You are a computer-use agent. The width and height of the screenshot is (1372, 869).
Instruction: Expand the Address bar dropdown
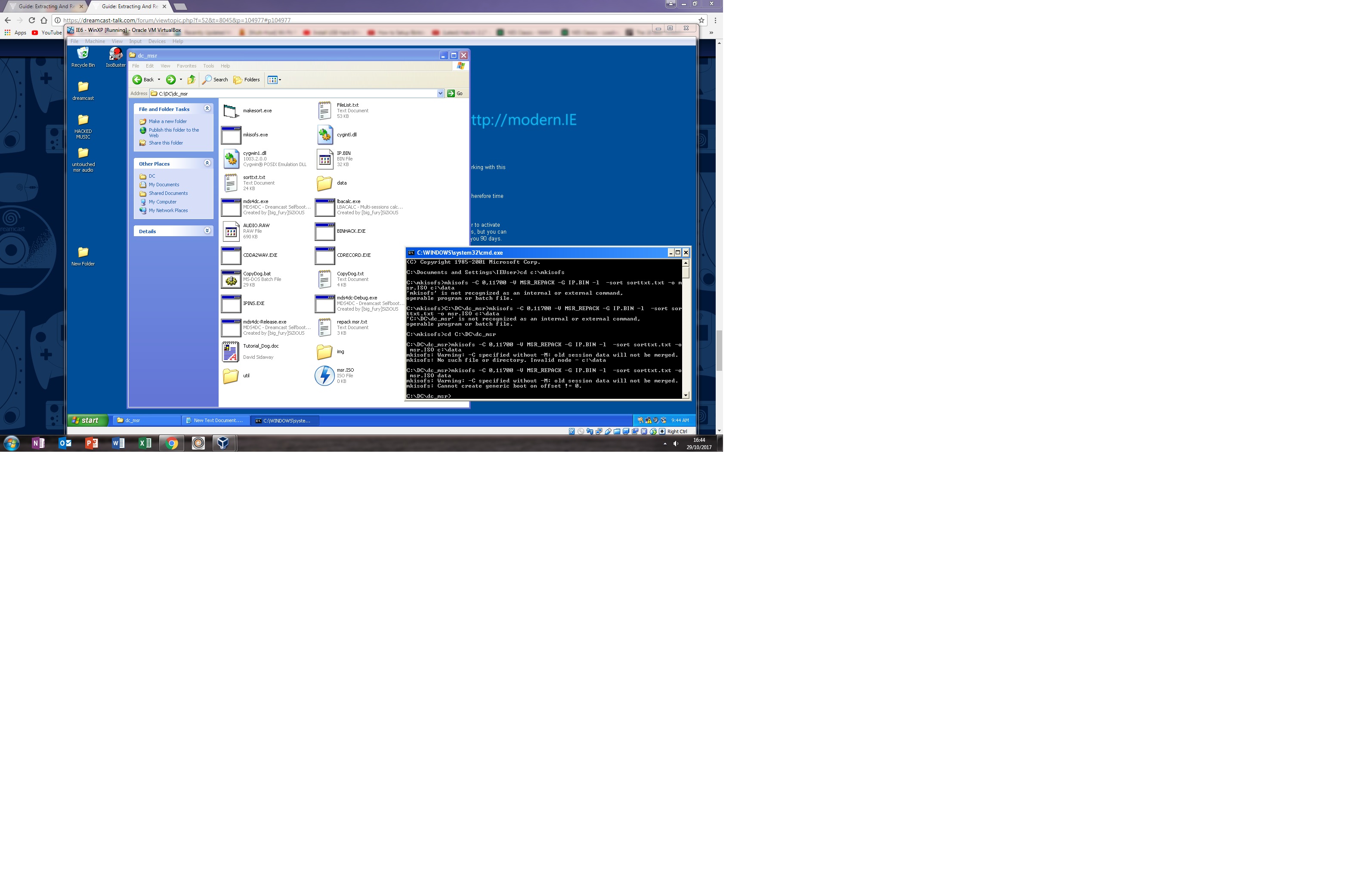coord(440,93)
